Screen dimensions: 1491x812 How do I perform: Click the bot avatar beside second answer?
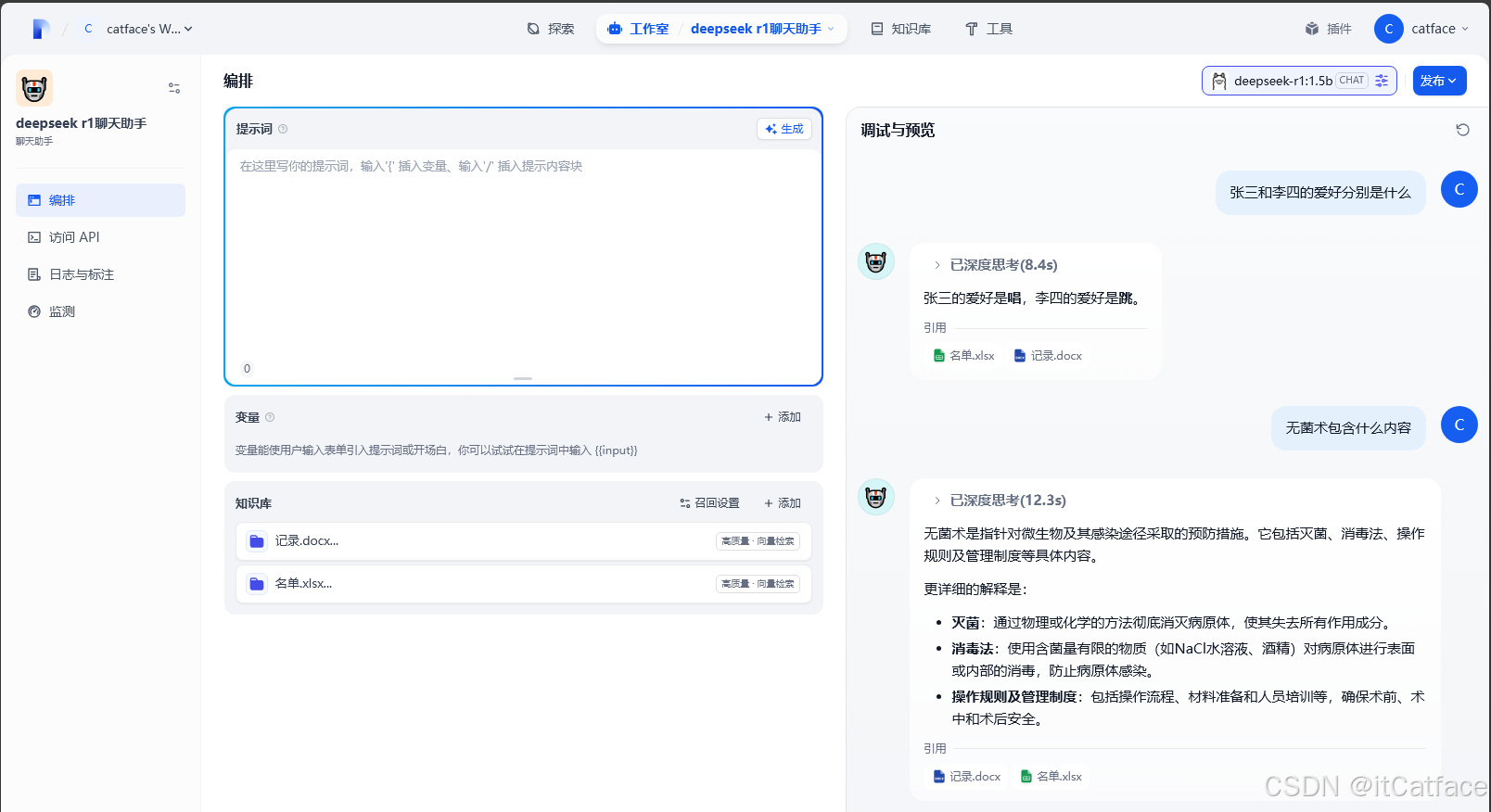tap(876, 498)
